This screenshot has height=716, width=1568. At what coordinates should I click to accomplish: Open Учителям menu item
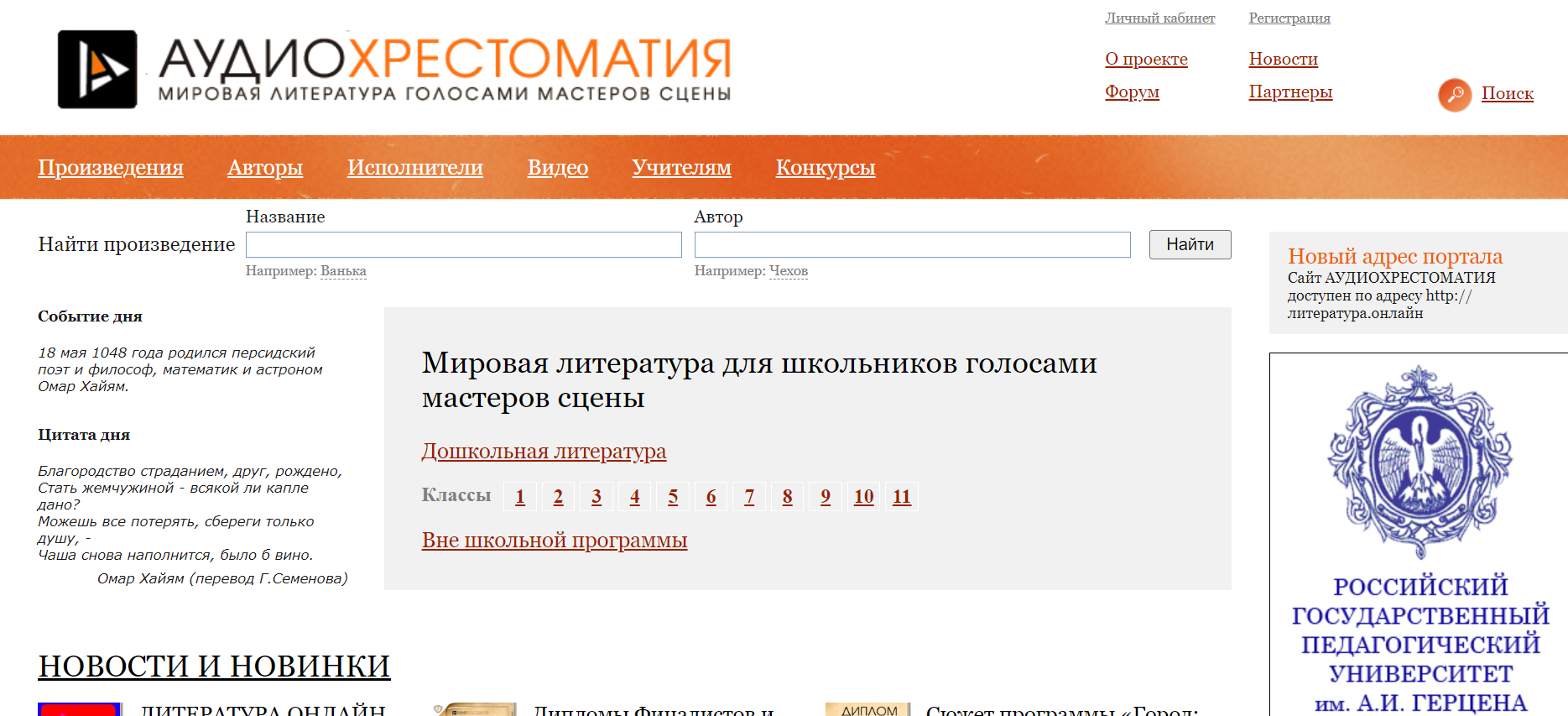pyautogui.click(x=682, y=167)
